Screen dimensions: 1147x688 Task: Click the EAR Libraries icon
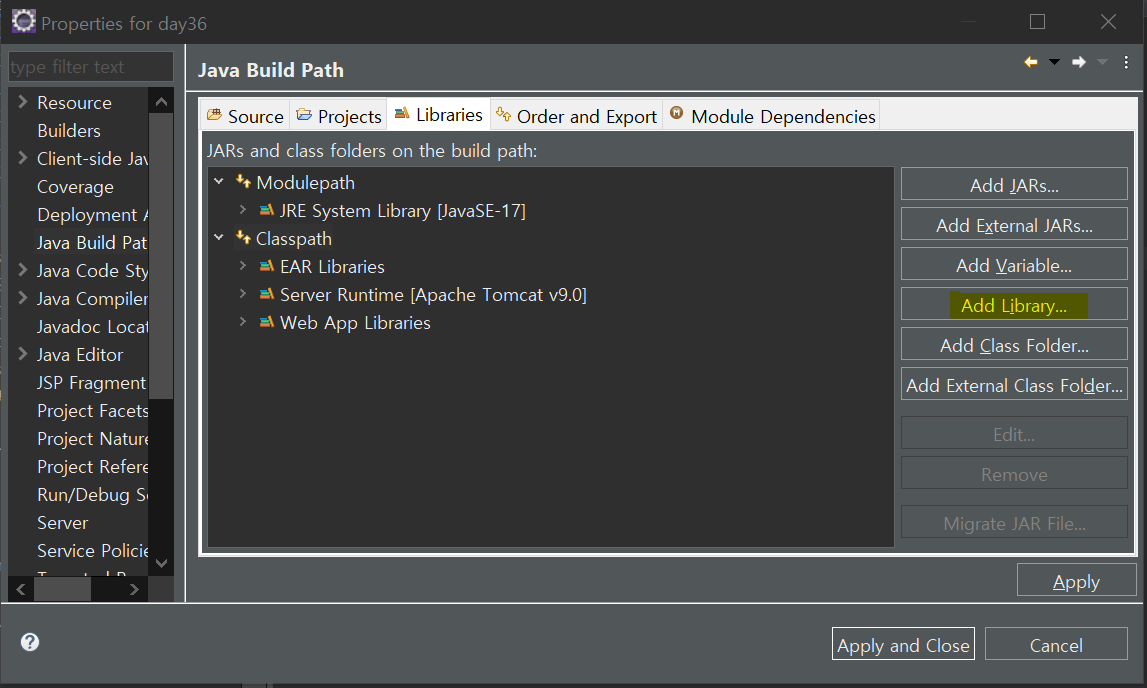click(x=267, y=266)
